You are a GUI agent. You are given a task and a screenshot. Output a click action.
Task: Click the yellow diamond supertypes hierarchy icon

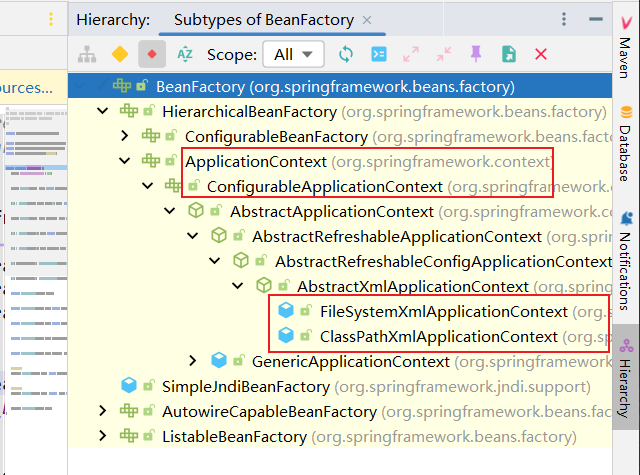(x=120, y=54)
